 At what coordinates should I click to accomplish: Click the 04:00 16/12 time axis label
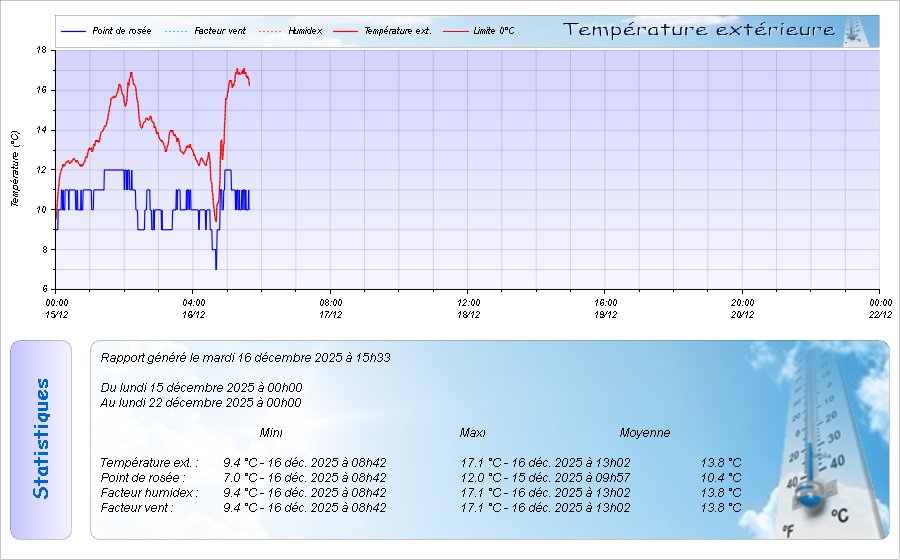(194, 308)
